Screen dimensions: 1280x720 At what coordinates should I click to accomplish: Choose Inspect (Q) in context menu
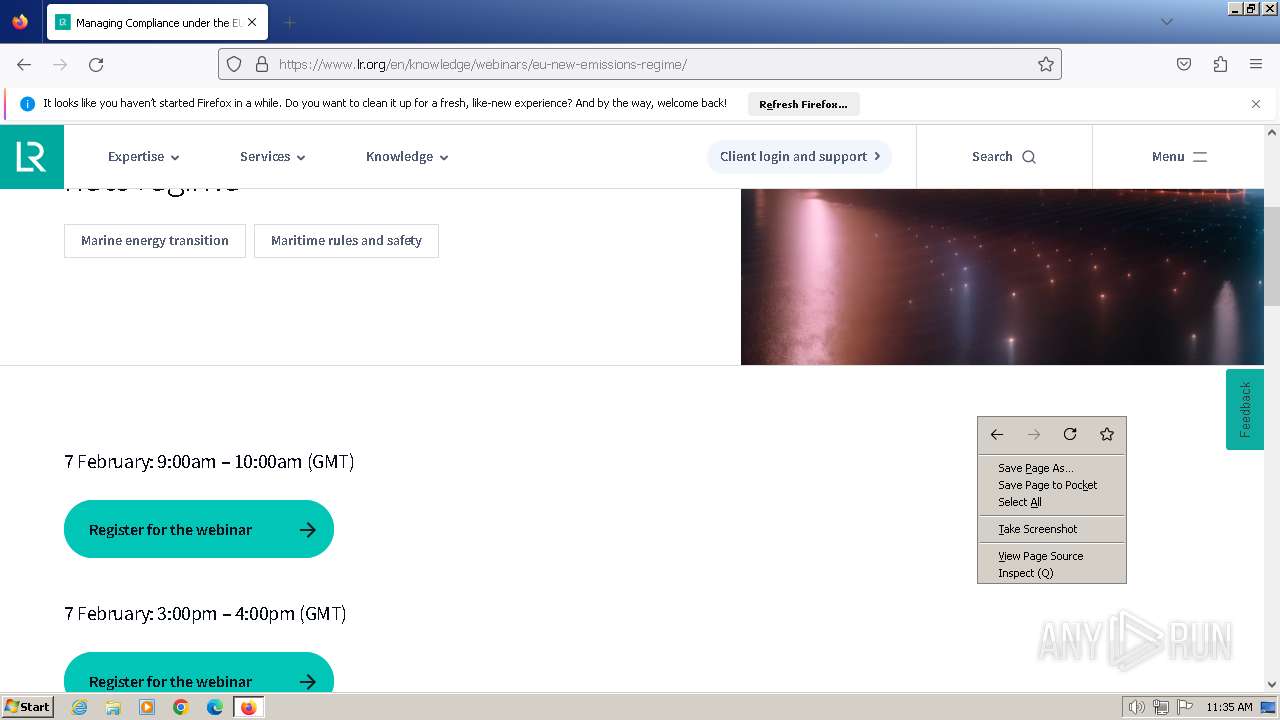pyautogui.click(x=1052, y=573)
